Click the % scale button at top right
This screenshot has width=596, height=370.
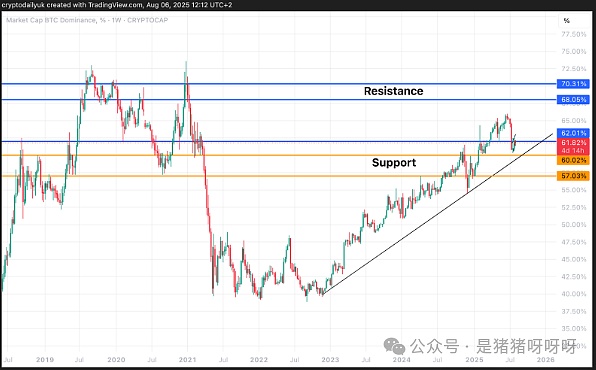click(x=567, y=21)
